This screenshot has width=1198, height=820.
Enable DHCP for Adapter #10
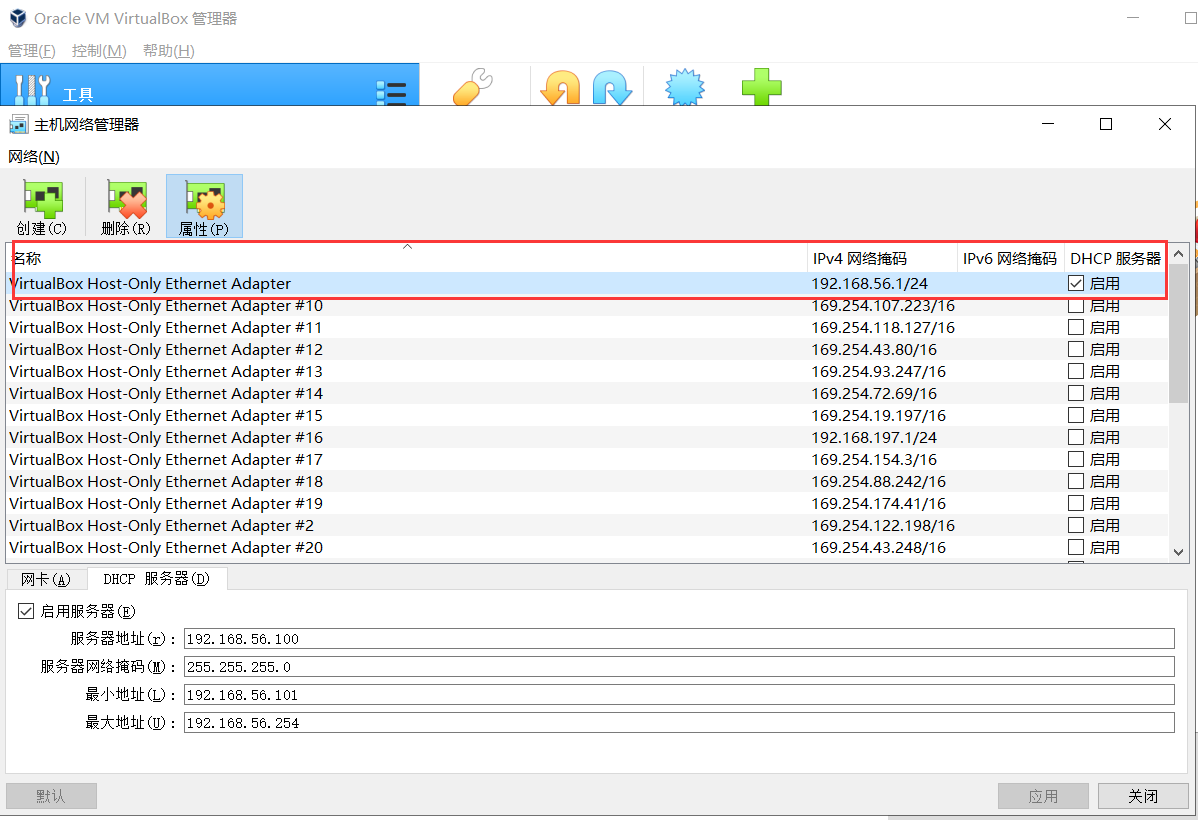click(1076, 306)
